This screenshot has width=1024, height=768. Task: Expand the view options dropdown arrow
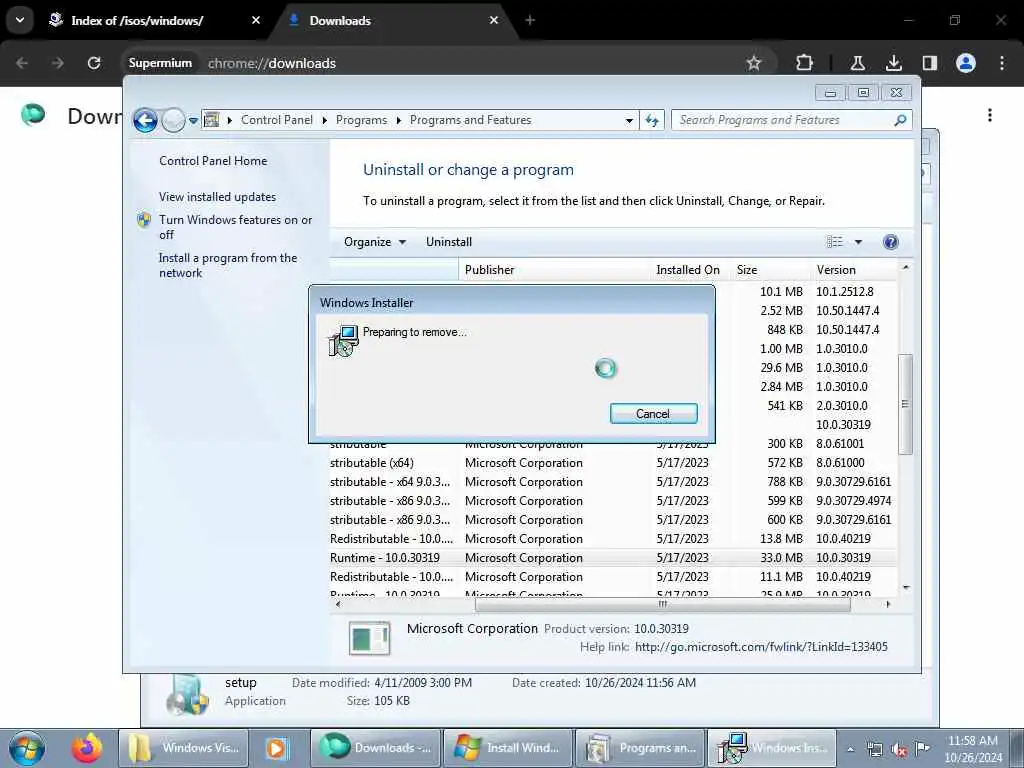point(858,242)
